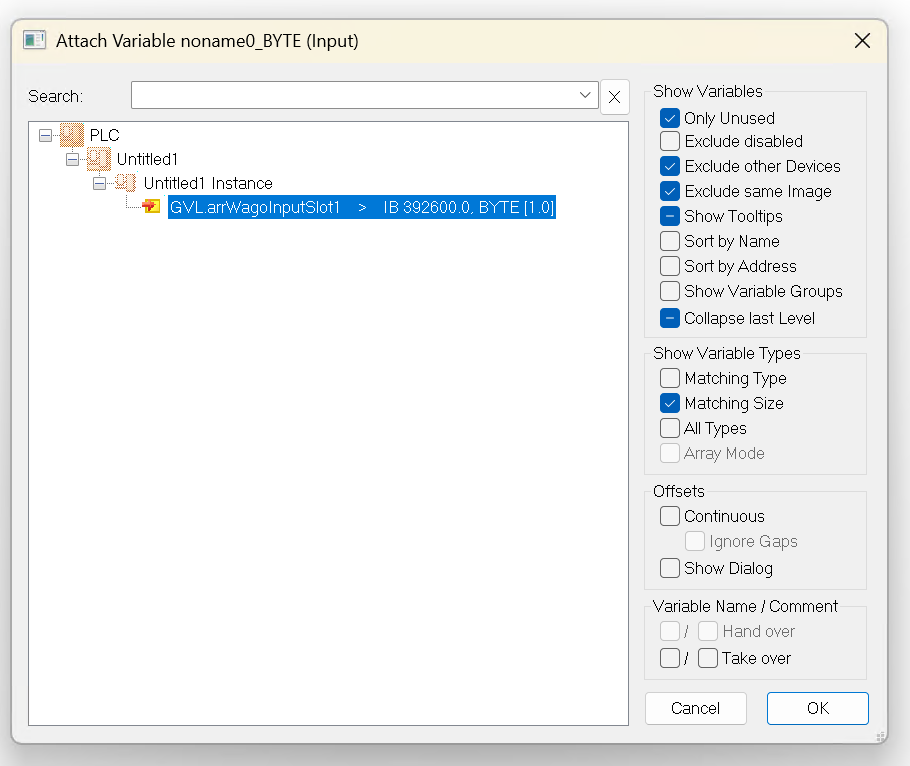The width and height of the screenshot is (910, 766).
Task: Clear search with the X button
Action: tap(614, 97)
